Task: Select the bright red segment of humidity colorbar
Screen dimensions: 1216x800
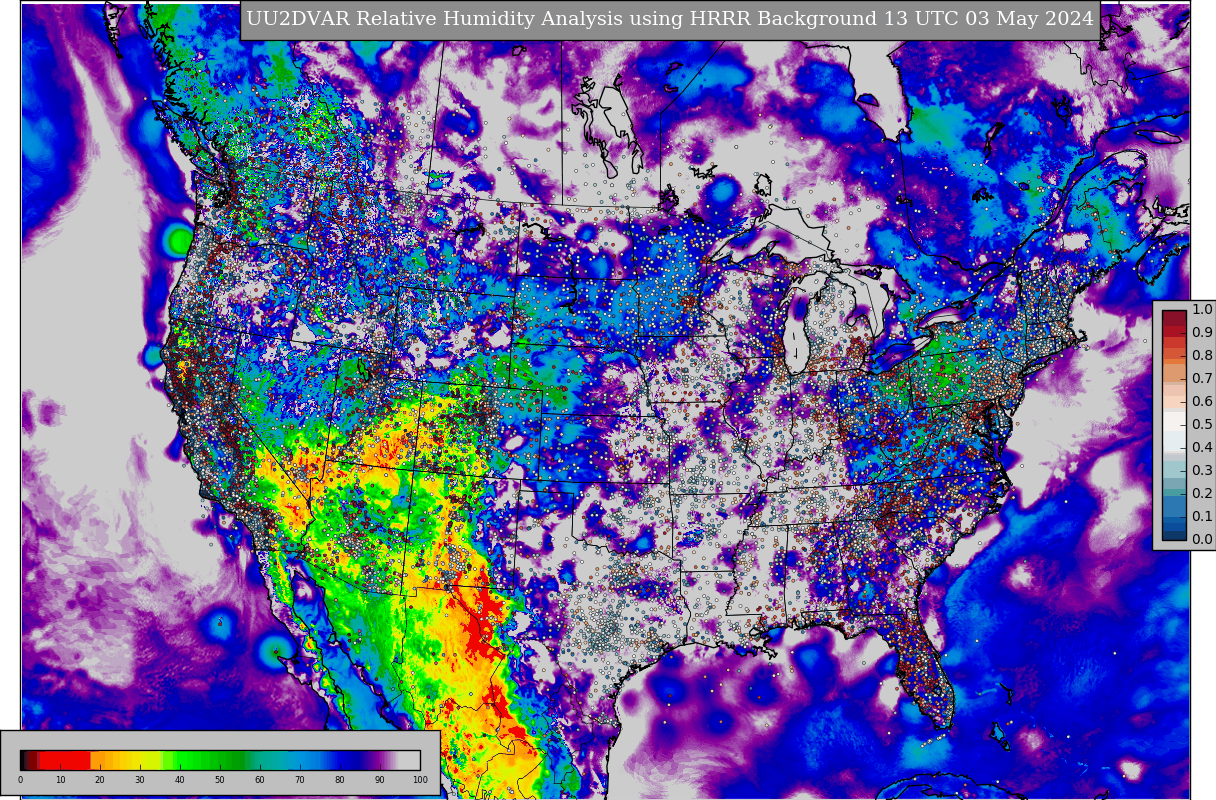Action: click(x=65, y=759)
